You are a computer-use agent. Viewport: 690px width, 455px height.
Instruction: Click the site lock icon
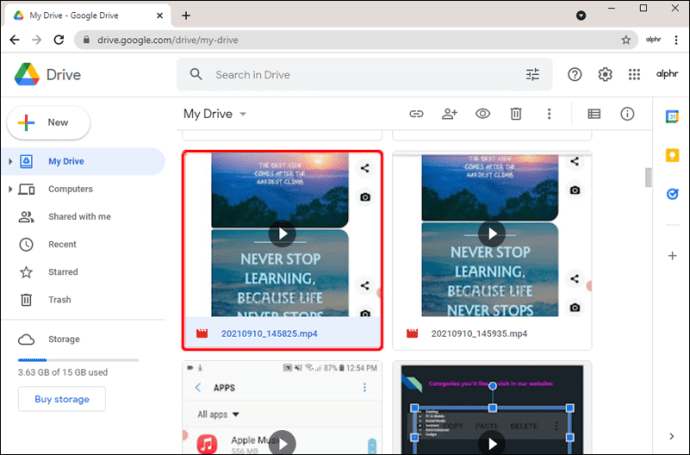[x=87, y=40]
